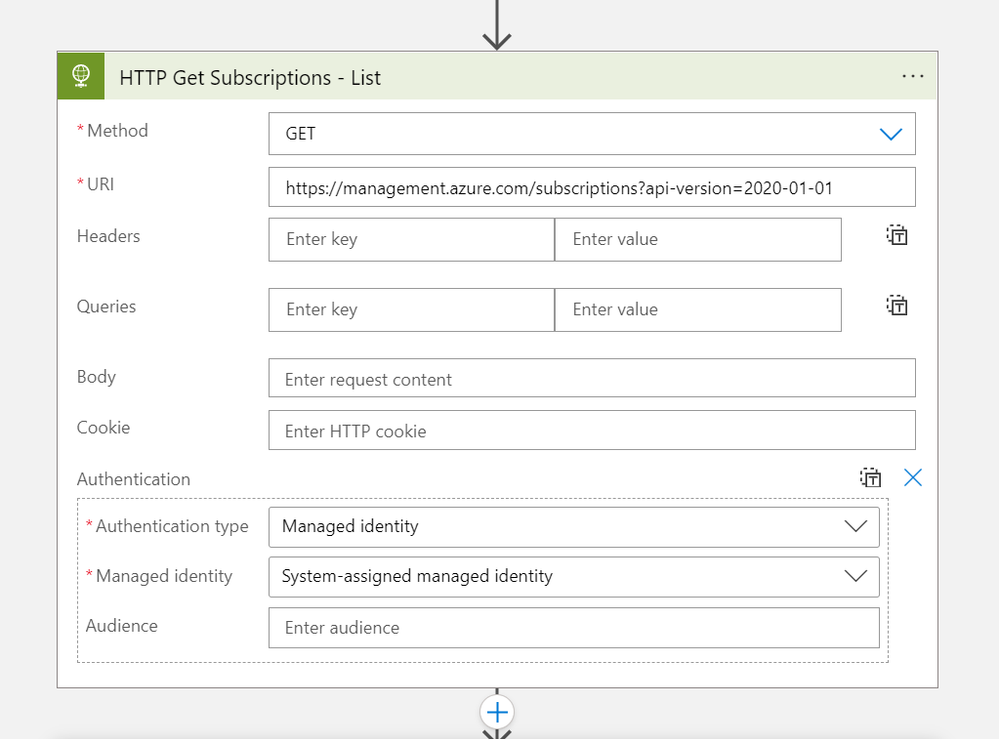Click the Cookie label

[103, 427]
